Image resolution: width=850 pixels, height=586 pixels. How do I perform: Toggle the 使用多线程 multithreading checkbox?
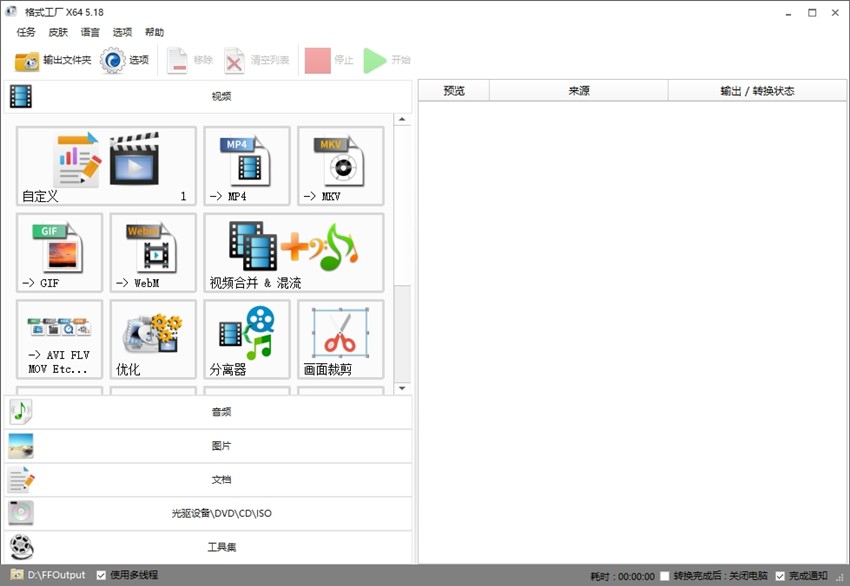click(100, 575)
